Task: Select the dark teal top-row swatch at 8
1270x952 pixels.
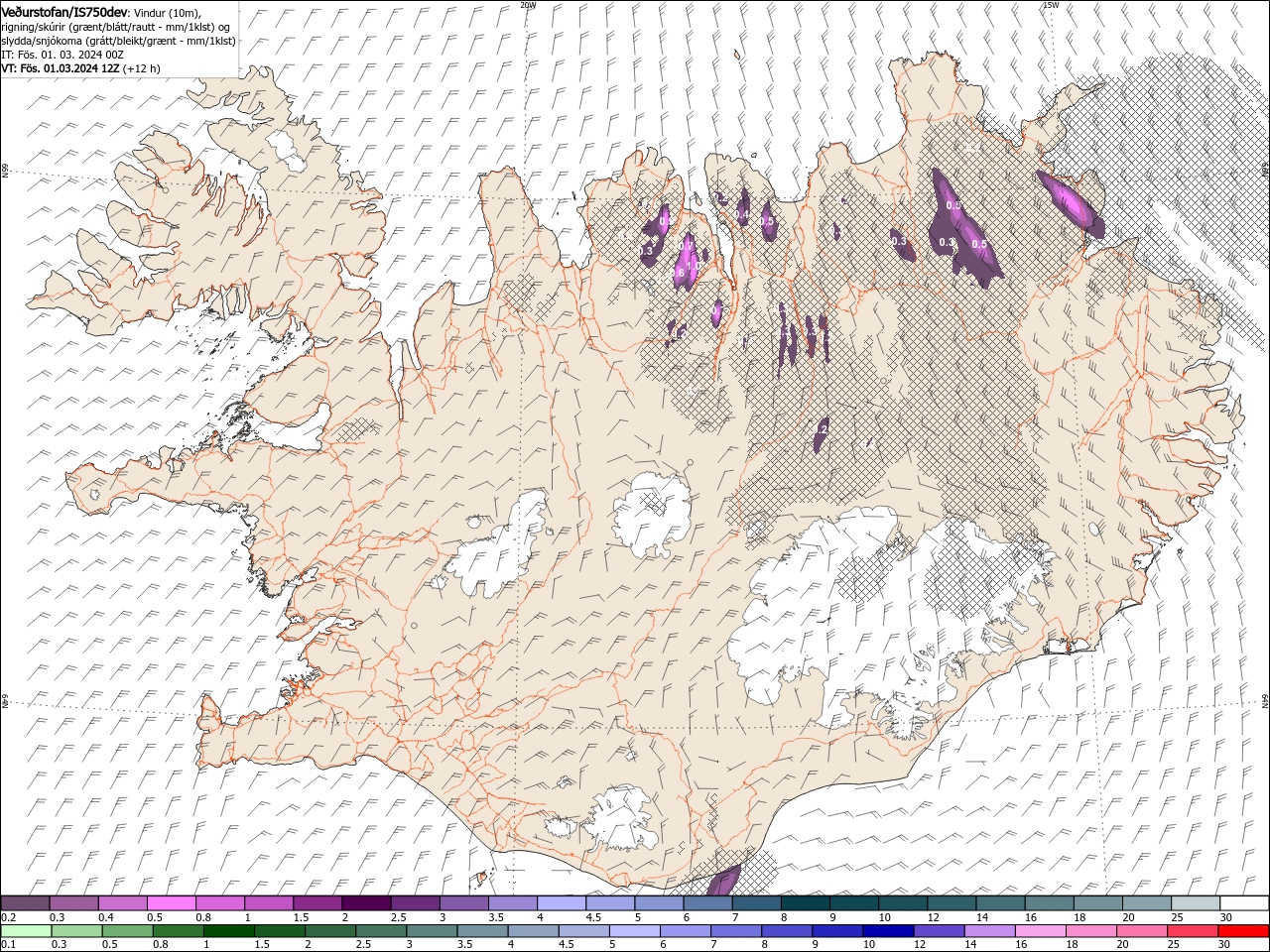Action: [805, 903]
